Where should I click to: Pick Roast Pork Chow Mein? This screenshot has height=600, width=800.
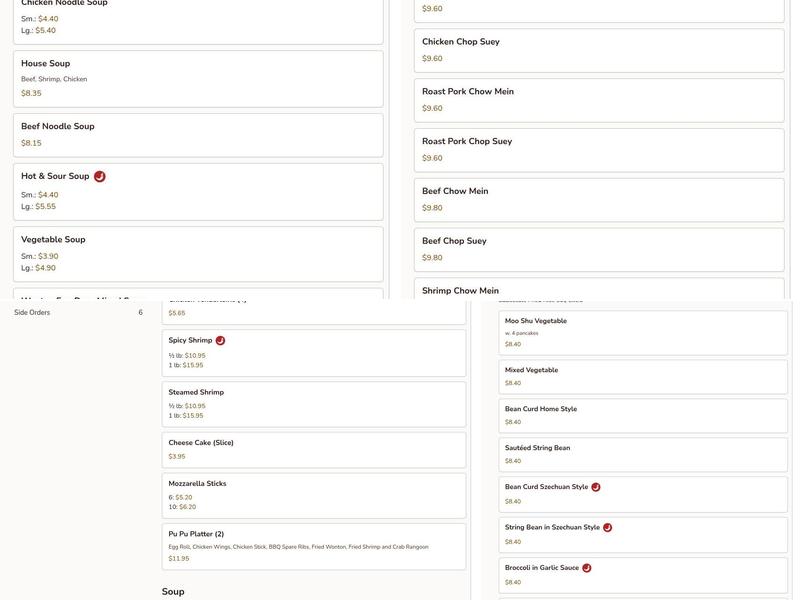(599, 99)
